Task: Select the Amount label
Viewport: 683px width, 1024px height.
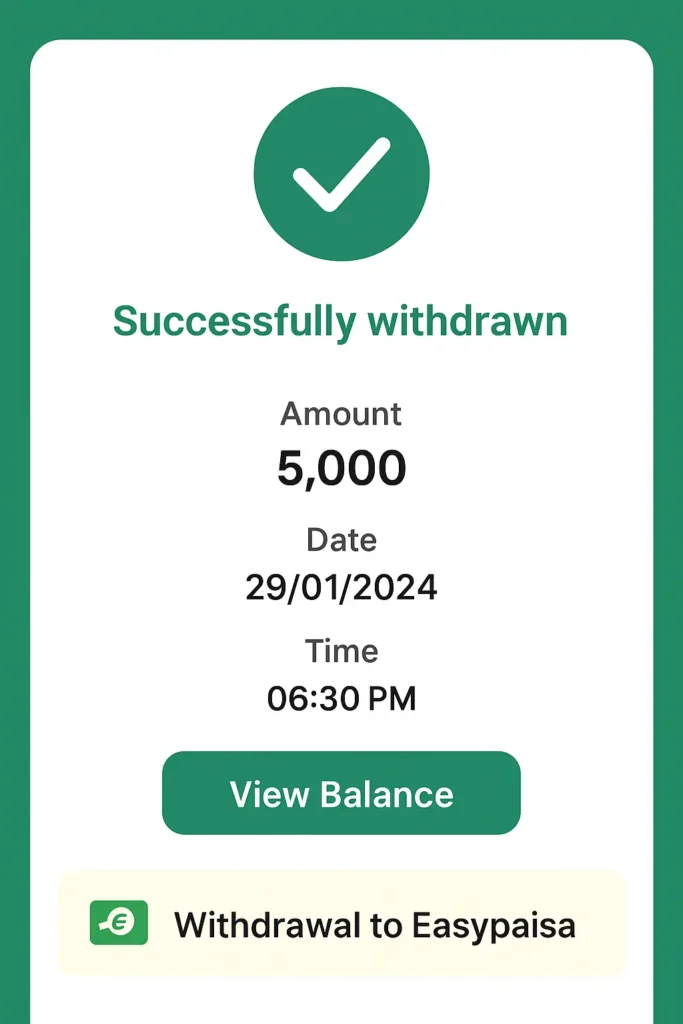Action: point(341,413)
